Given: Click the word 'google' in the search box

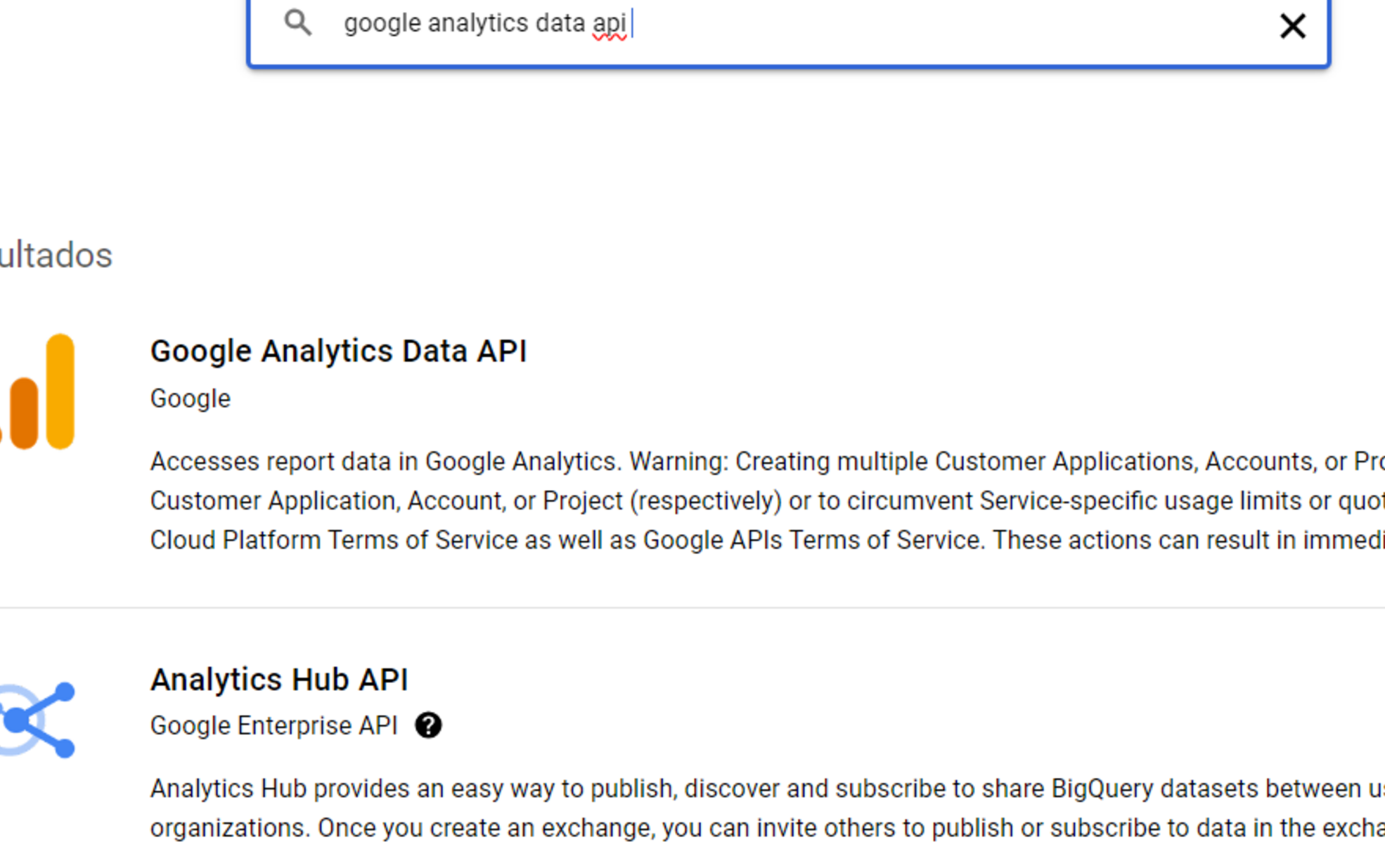Looking at the screenshot, I should click(382, 24).
